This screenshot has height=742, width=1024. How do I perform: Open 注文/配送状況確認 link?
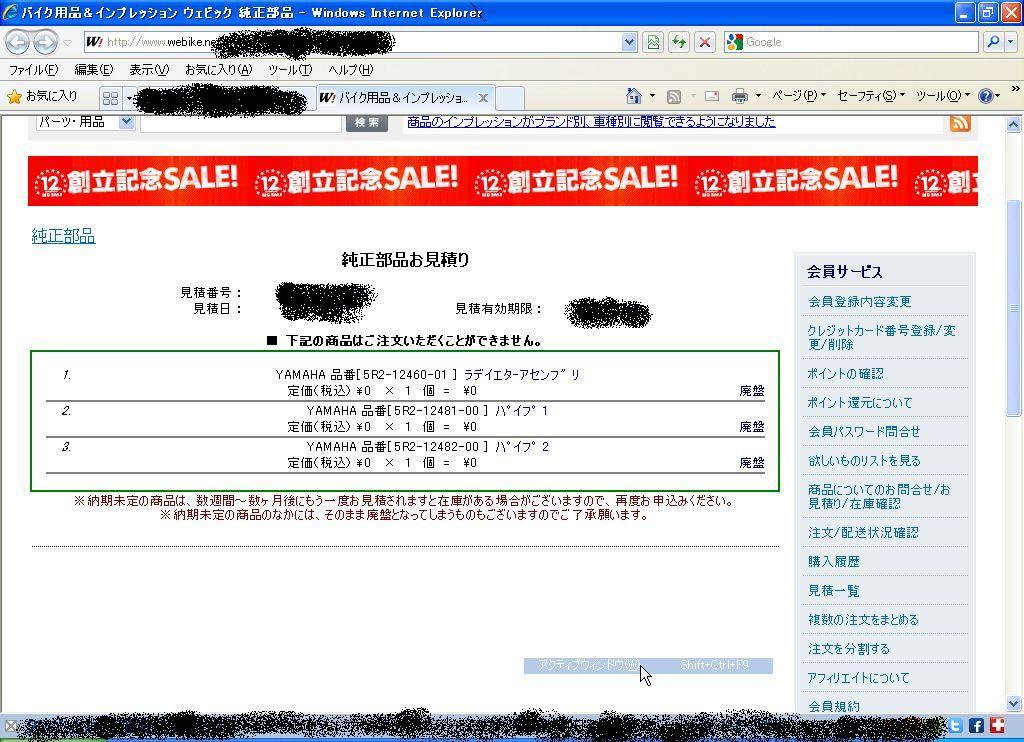[x=863, y=533]
